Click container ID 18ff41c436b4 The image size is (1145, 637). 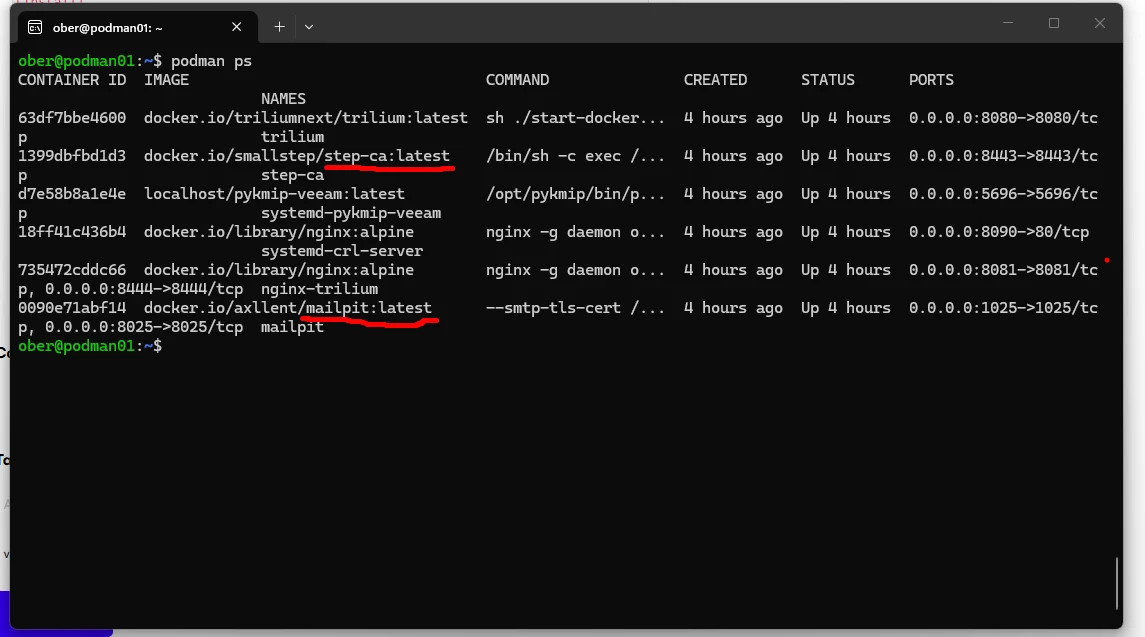[x=72, y=232]
